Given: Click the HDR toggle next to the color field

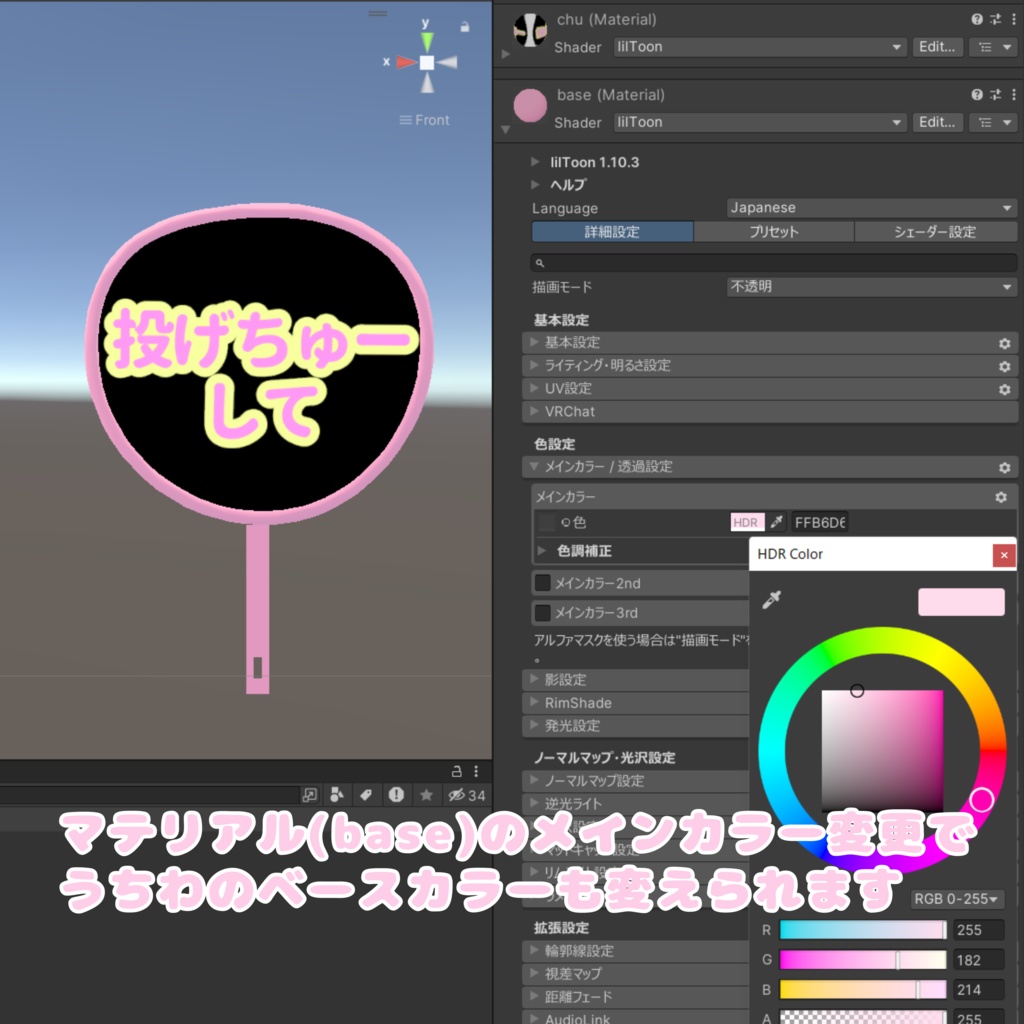Looking at the screenshot, I should pos(747,522).
